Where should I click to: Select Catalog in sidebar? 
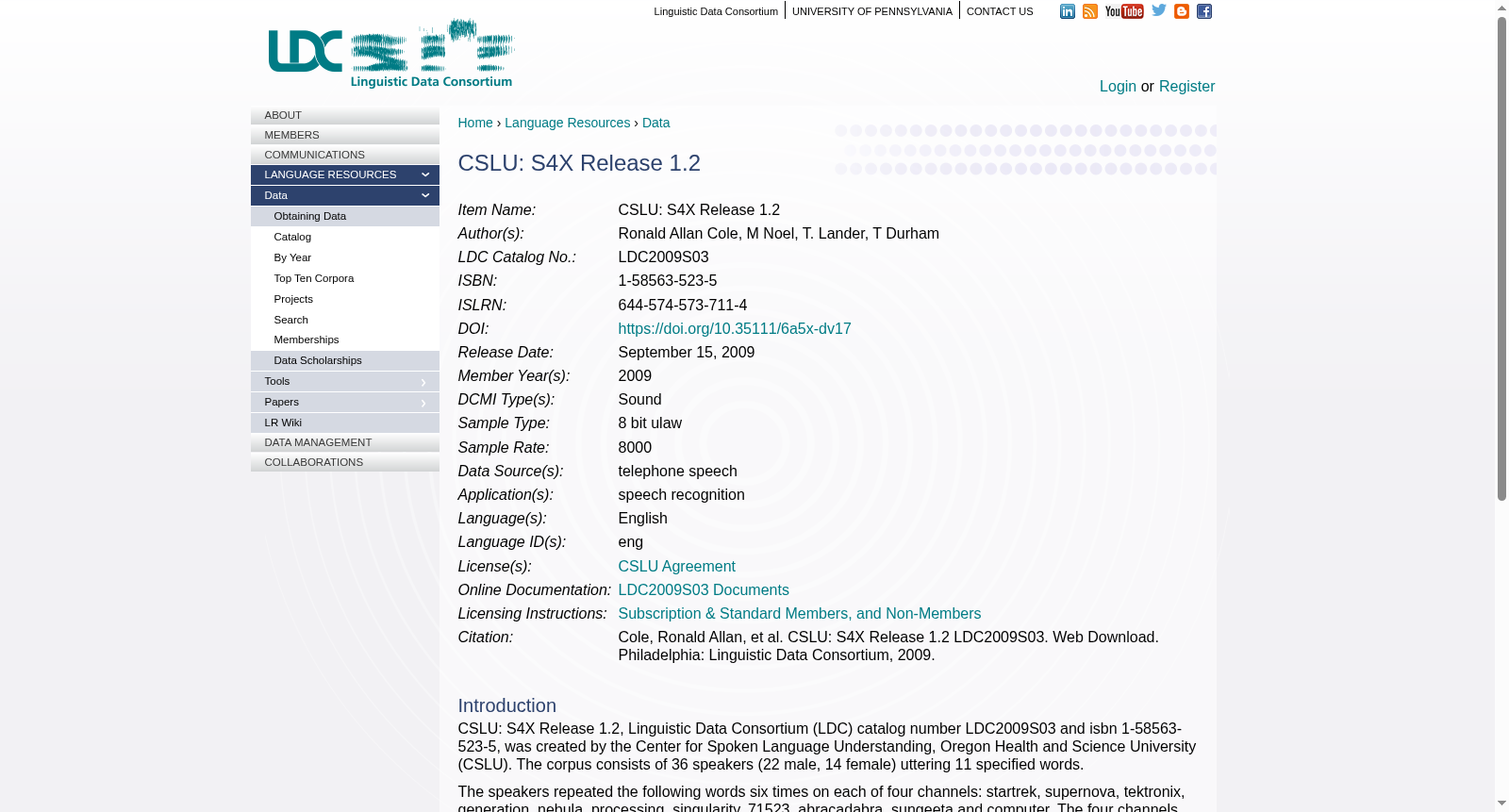pos(345,237)
